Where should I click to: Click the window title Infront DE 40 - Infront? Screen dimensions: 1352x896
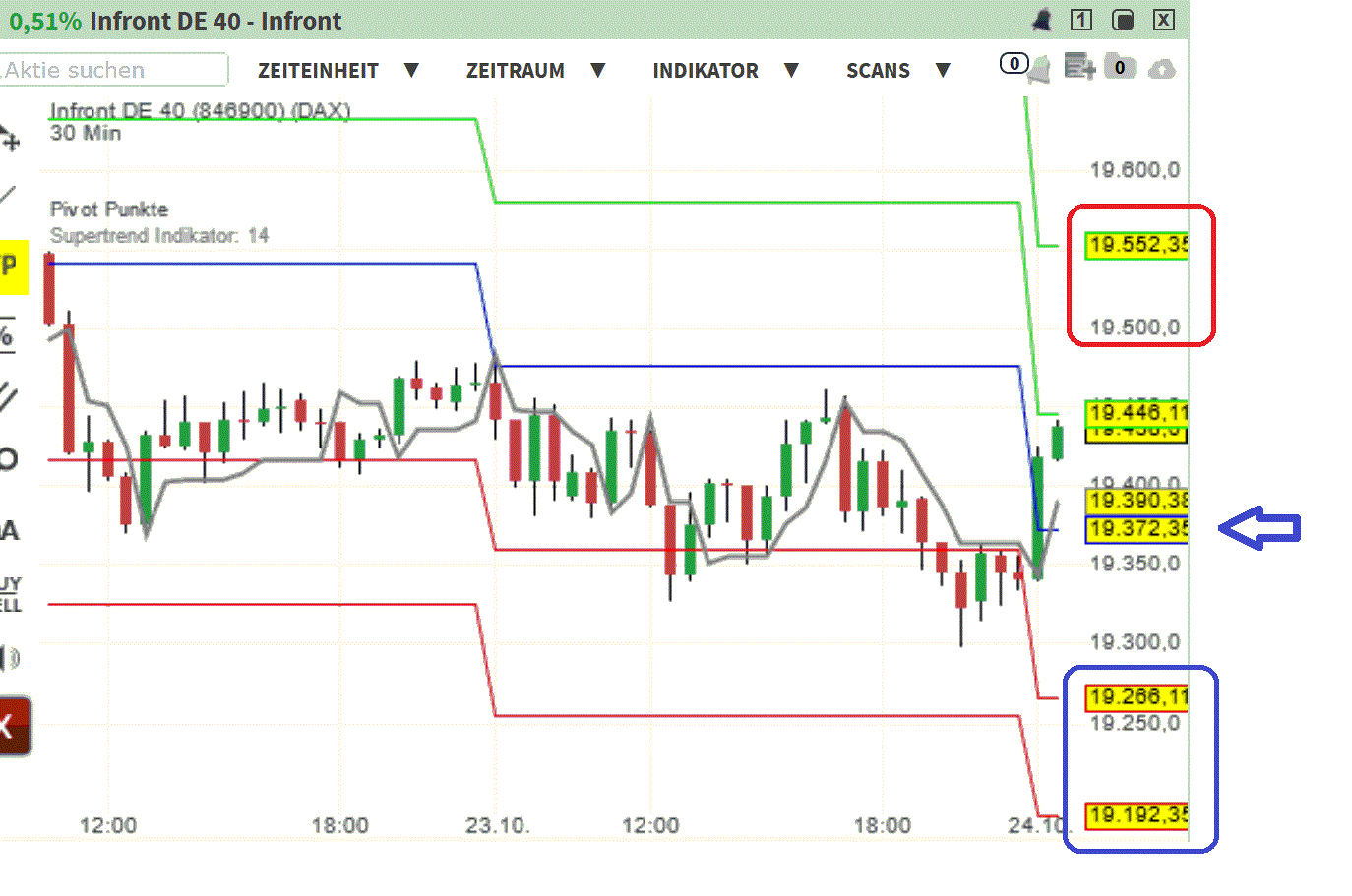[215, 21]
